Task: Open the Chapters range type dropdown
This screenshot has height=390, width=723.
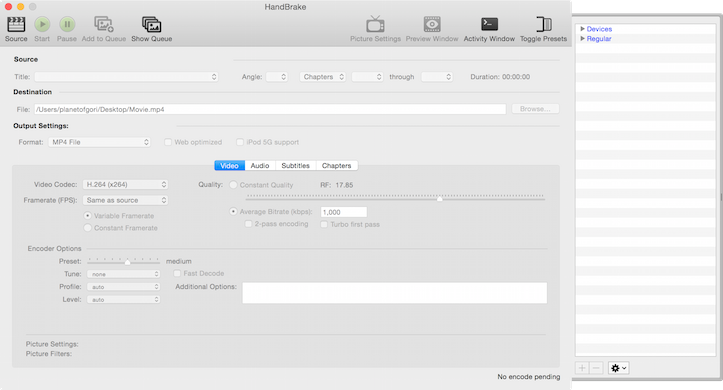Action: tap(323, 77)
